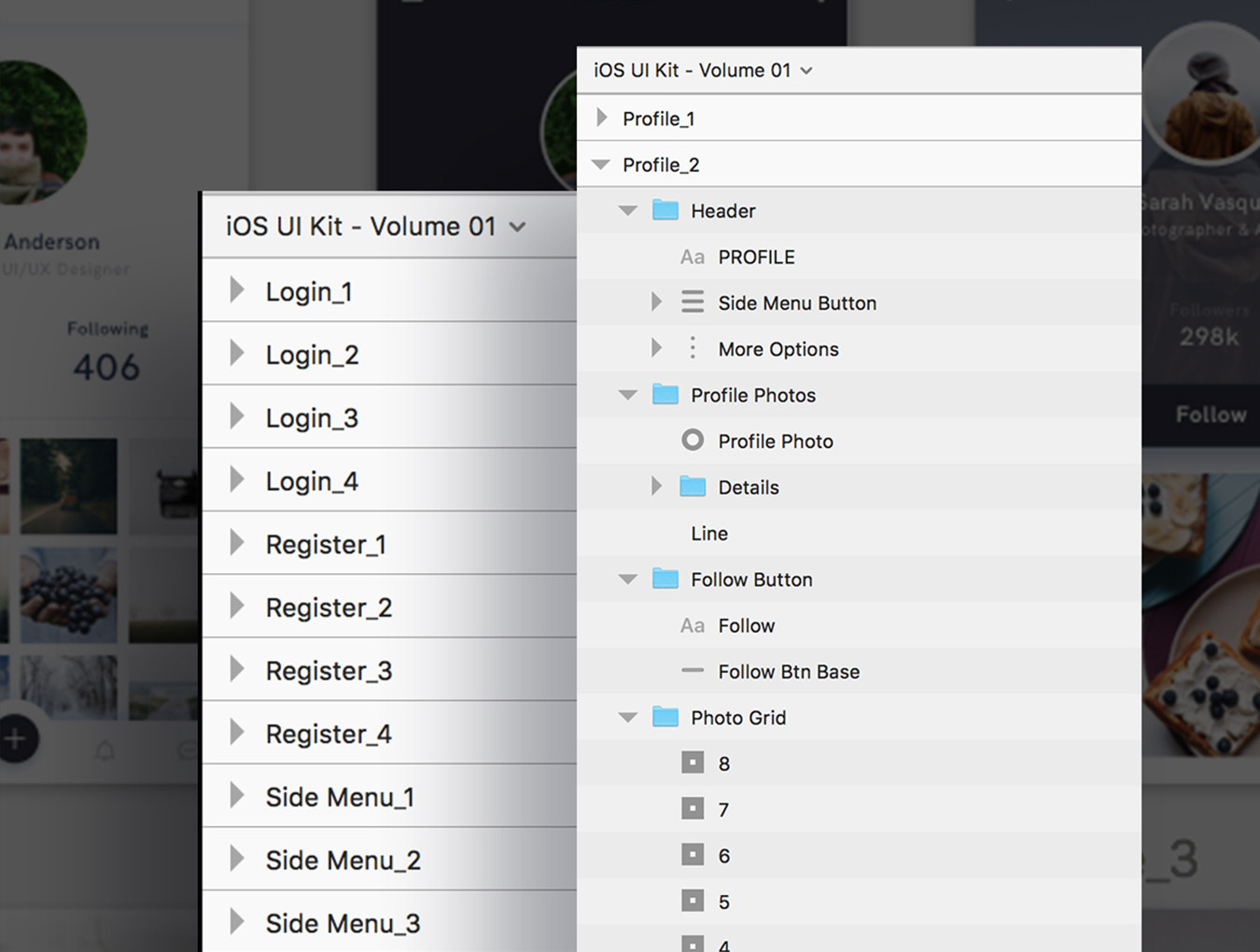Click the Follow button on the profile card

coord(1210,414)
